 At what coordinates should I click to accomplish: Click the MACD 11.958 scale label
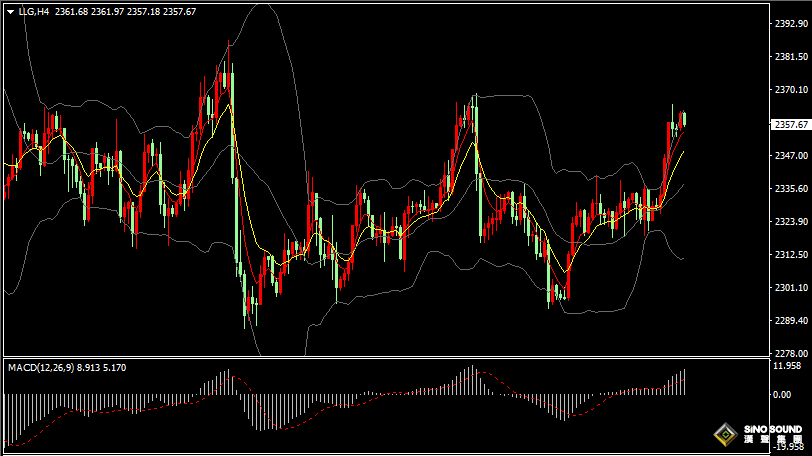pos(787,366)
